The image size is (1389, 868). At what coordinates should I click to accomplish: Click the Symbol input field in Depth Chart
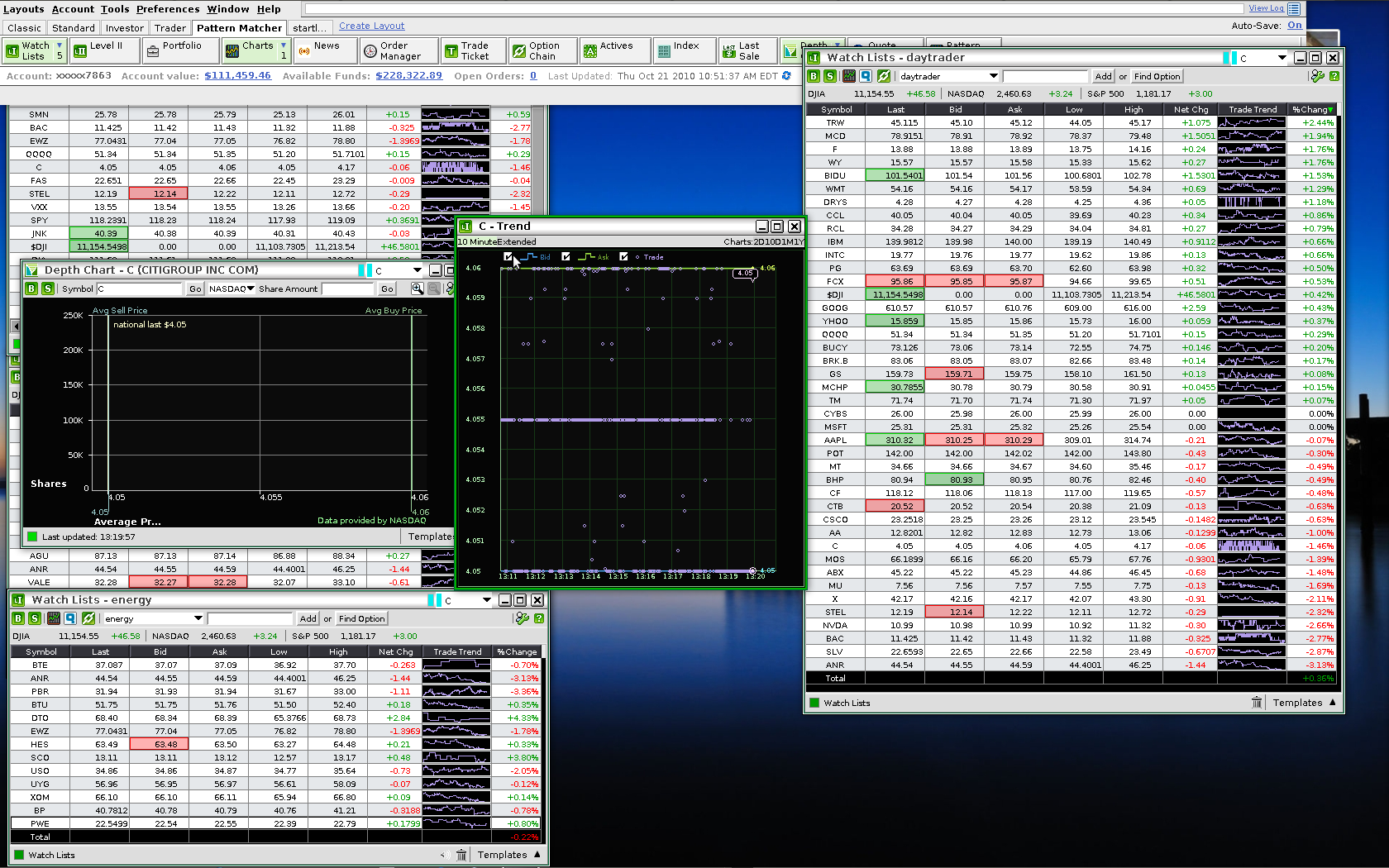pos(139,289)
